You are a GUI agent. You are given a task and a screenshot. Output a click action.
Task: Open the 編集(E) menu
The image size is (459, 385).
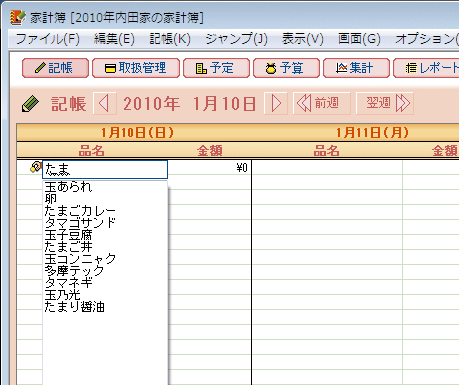114,39
